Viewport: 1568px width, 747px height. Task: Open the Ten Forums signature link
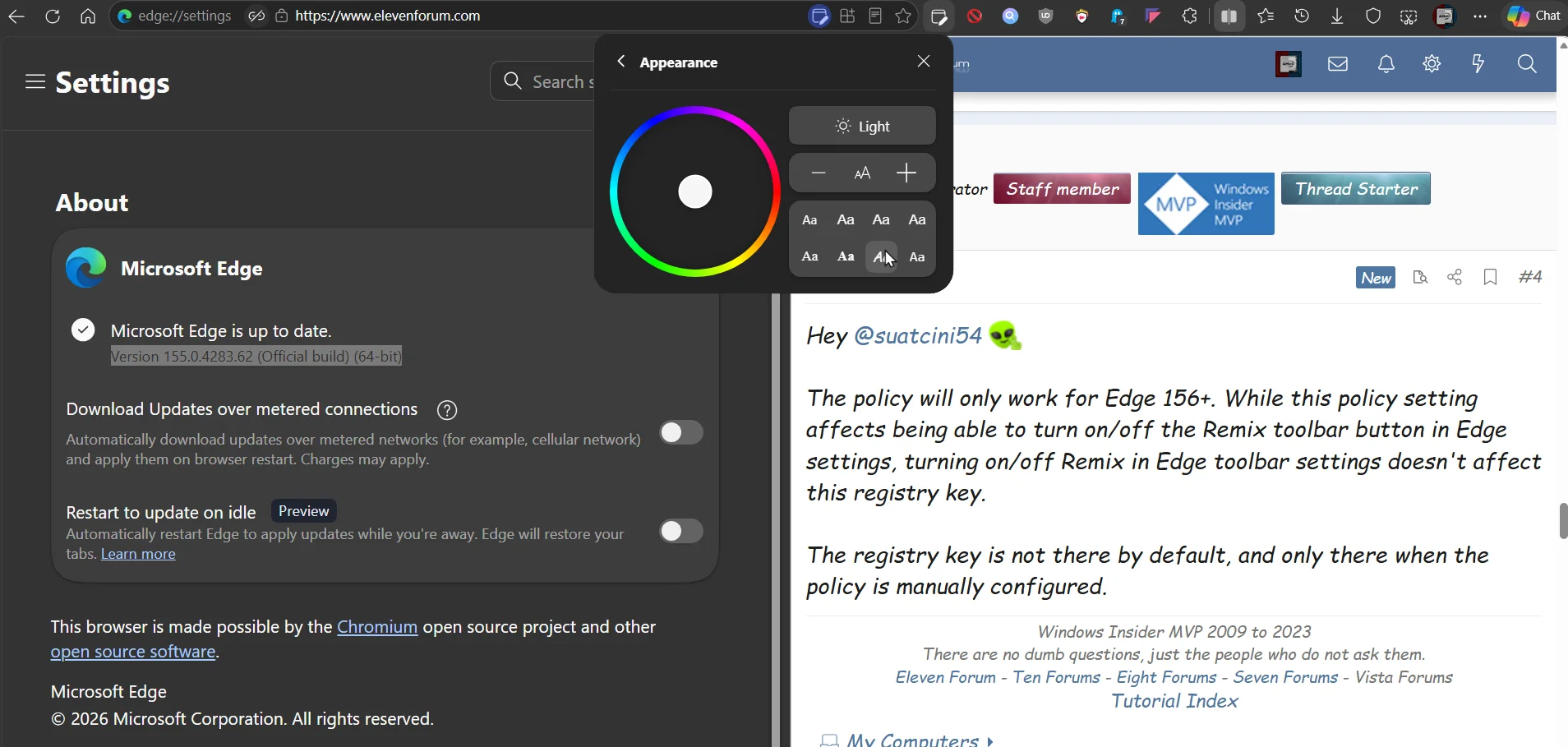[x=1056, y=677]
